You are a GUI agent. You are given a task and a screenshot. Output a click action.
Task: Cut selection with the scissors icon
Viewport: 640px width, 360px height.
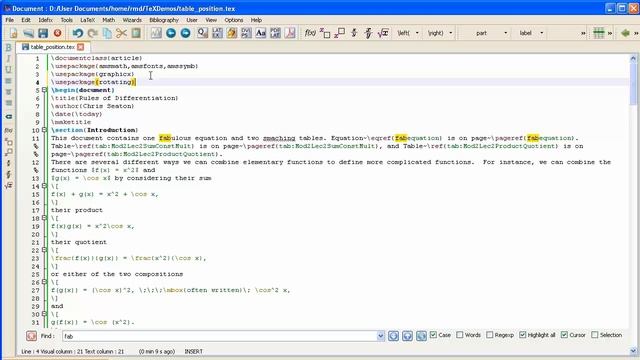click(x=122, y=33)
